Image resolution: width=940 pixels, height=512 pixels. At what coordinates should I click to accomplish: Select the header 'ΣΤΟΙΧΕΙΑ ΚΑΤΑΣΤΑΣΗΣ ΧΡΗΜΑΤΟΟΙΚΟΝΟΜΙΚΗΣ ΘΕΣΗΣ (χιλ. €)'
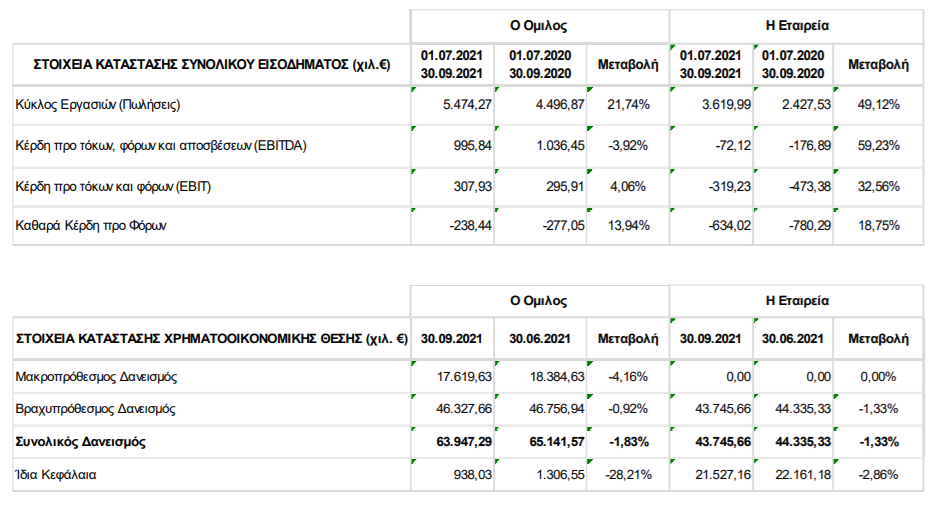(212, 339)
